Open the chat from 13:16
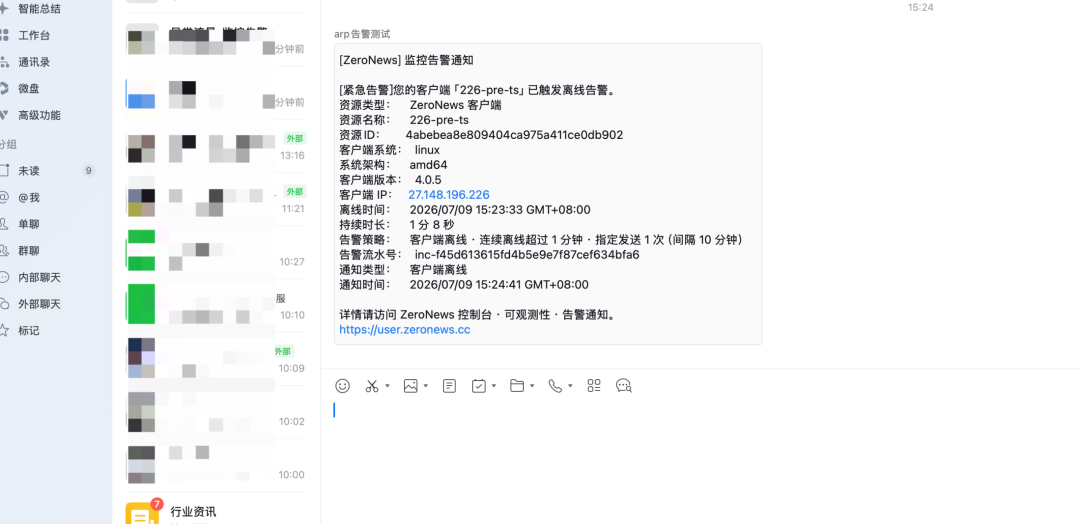 [216, 147]
